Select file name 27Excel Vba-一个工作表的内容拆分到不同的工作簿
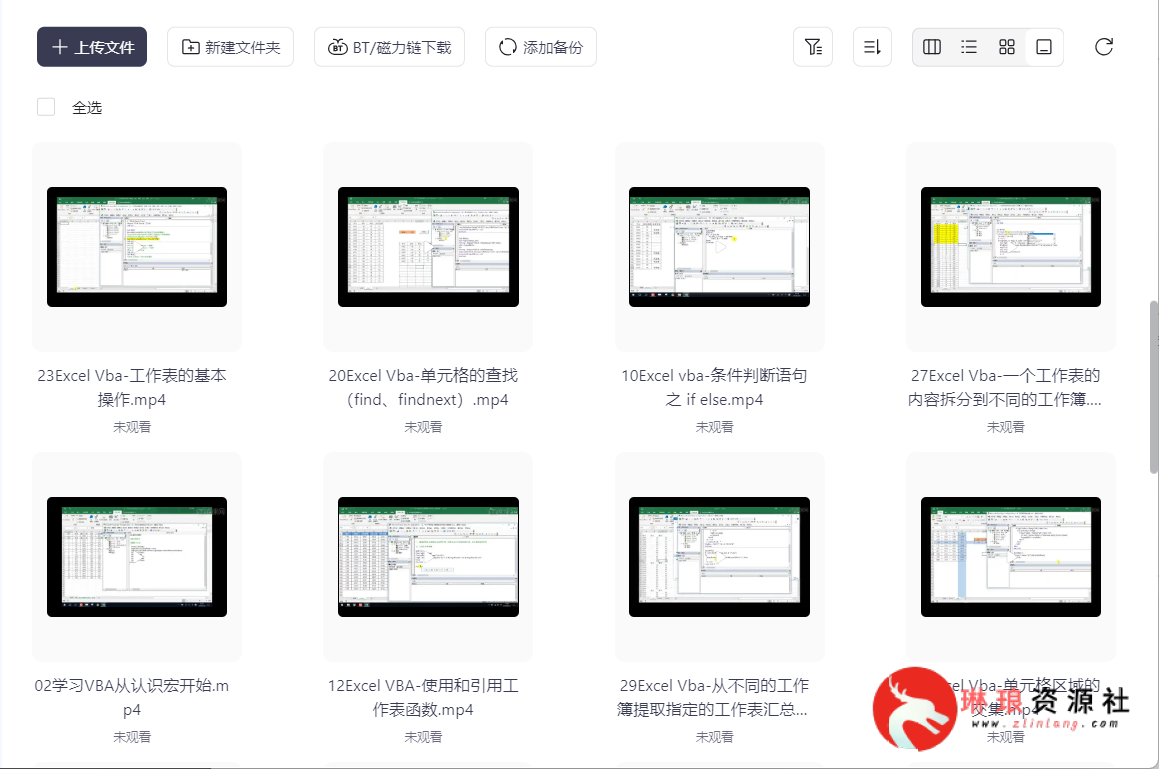 pos(1005,387)
